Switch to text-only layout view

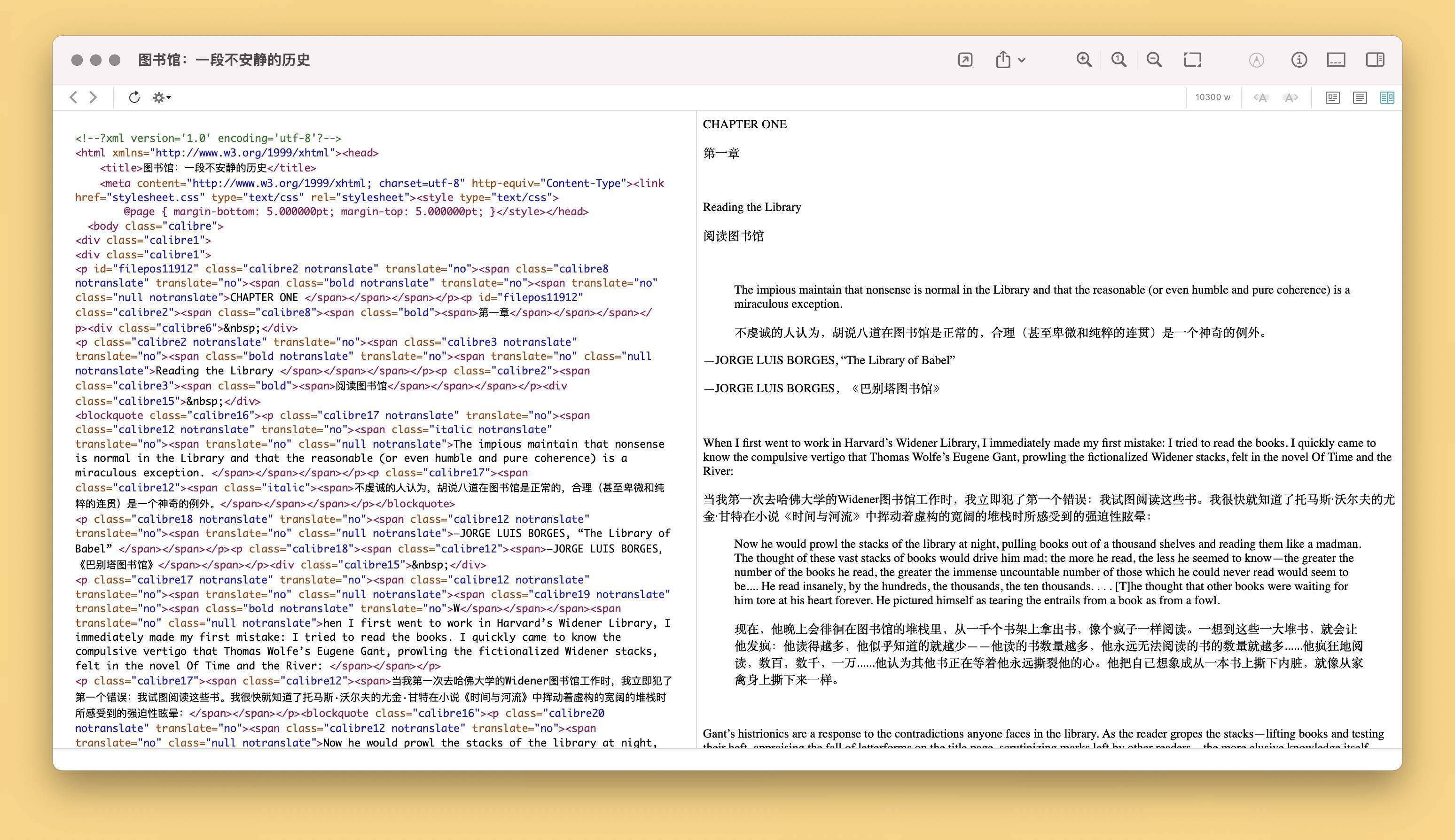1360,98
